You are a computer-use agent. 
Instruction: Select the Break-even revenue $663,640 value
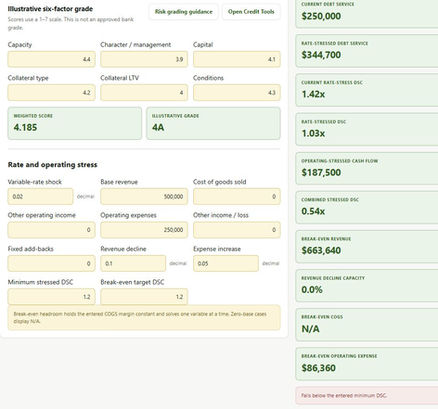(321, 250)
